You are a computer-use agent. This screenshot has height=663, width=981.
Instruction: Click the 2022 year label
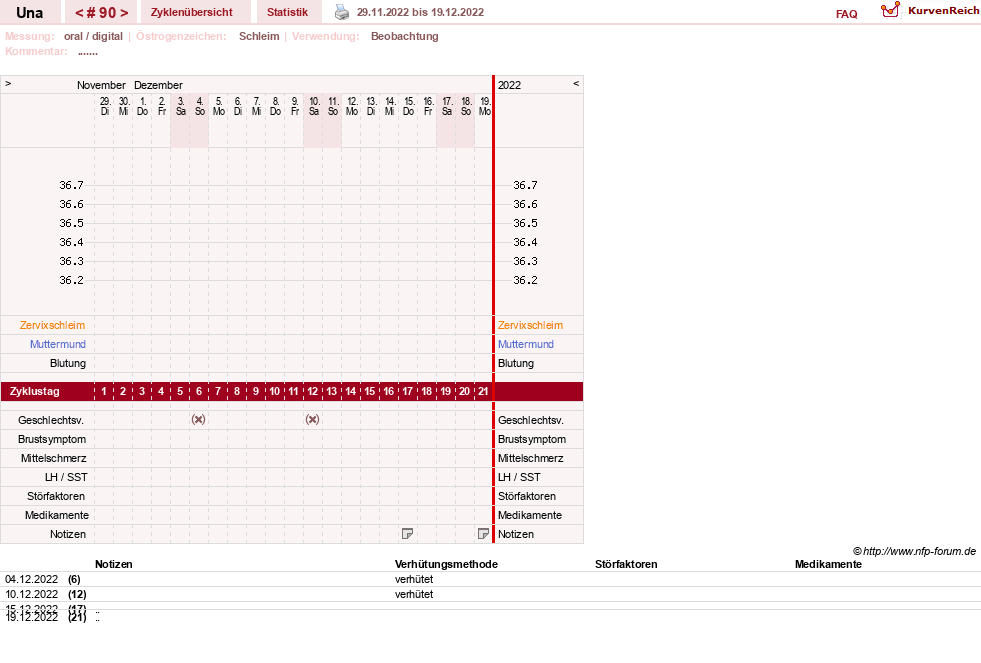pos(509,85)
